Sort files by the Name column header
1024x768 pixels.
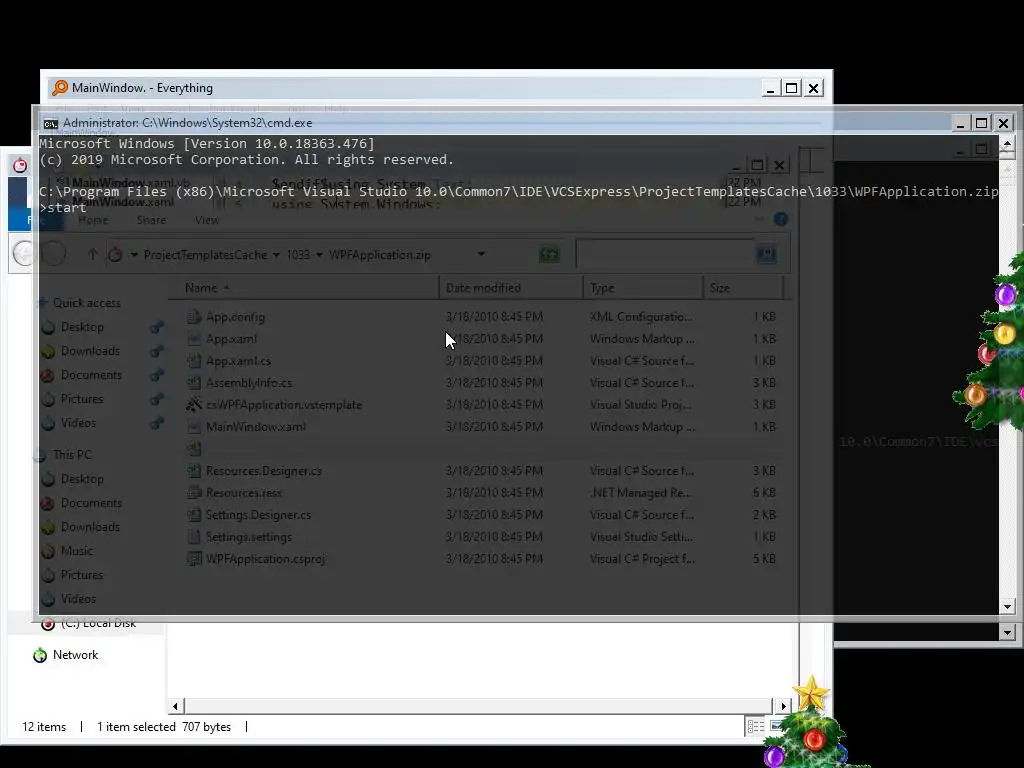304,288
